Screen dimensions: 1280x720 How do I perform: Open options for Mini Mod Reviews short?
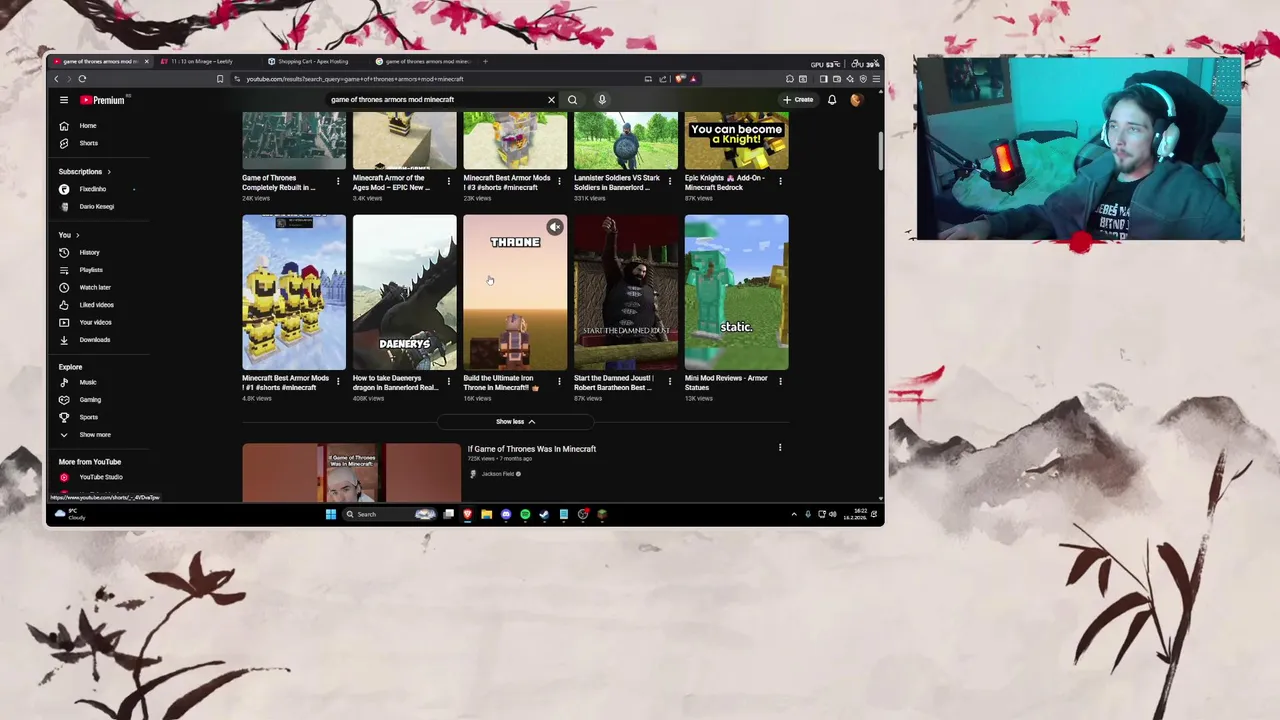pyautogui.click(x=780, y=381)
